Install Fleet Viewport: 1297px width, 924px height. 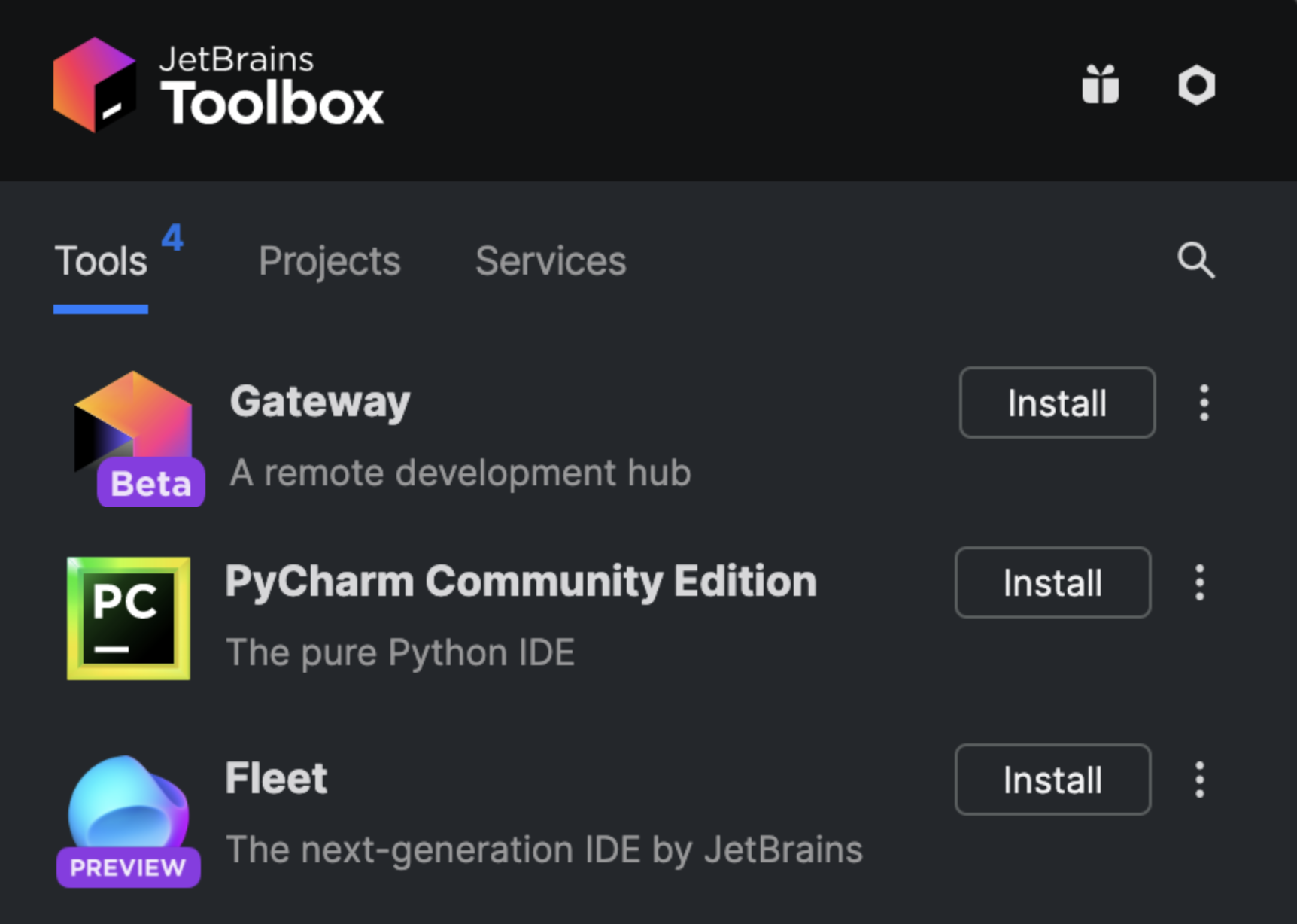coord(1052,781)
